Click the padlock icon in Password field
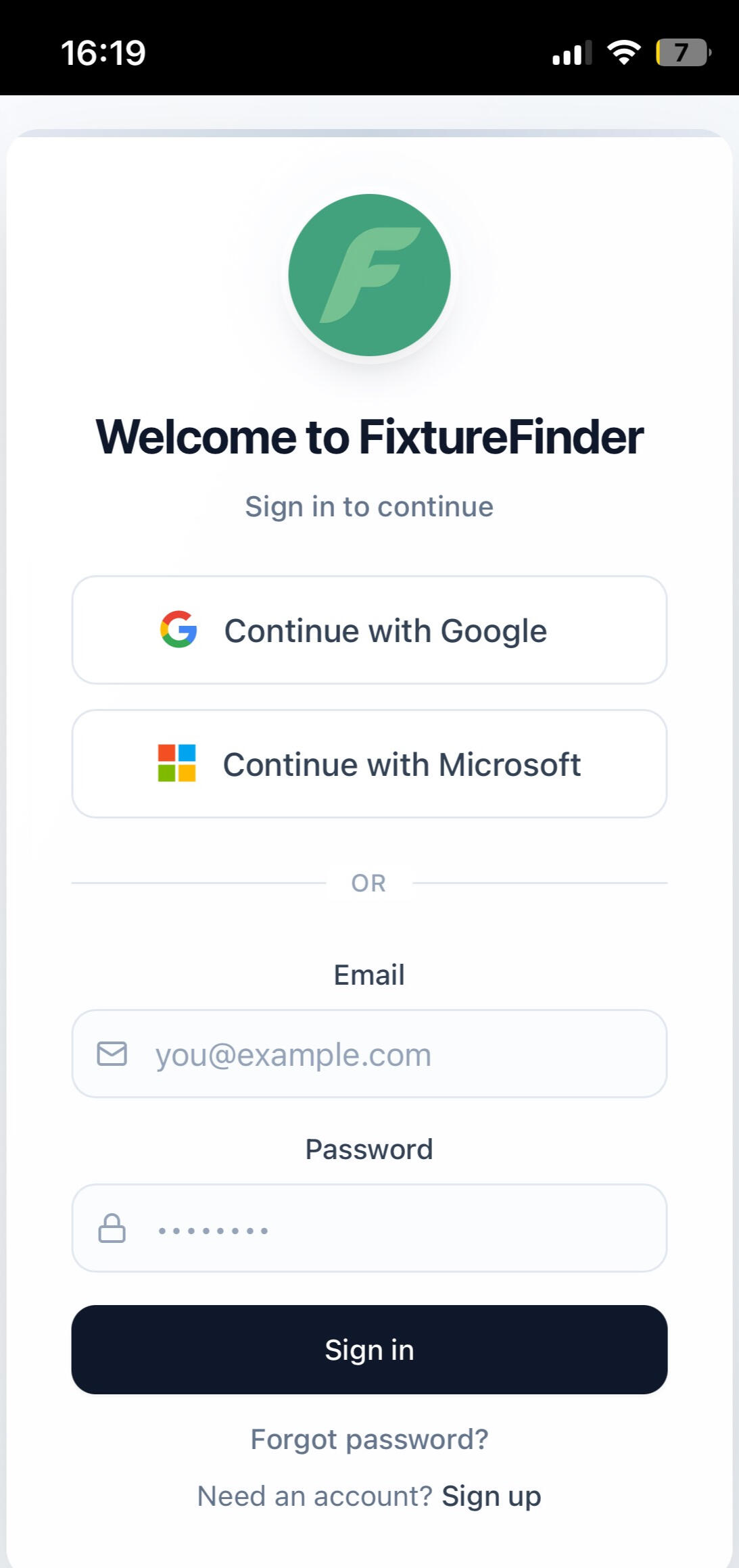This screenshot has height=1568, width=739. coord(112,1228)
